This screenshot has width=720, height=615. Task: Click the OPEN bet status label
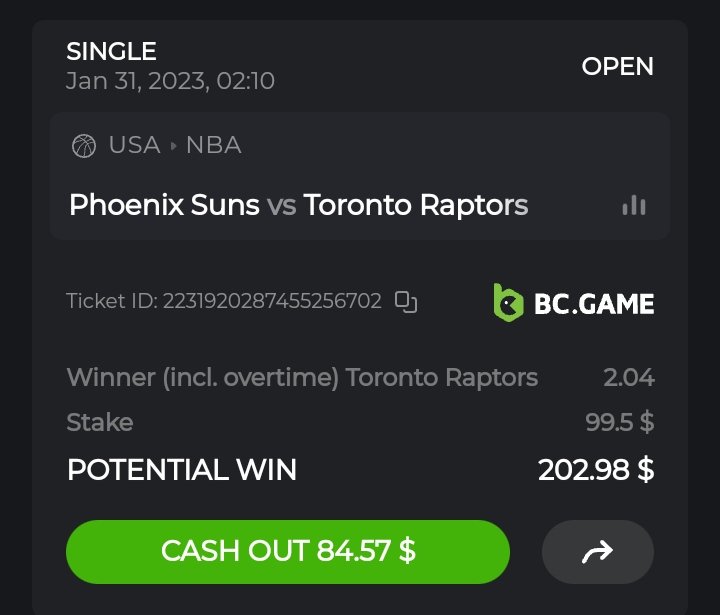[x=617, y=67]
